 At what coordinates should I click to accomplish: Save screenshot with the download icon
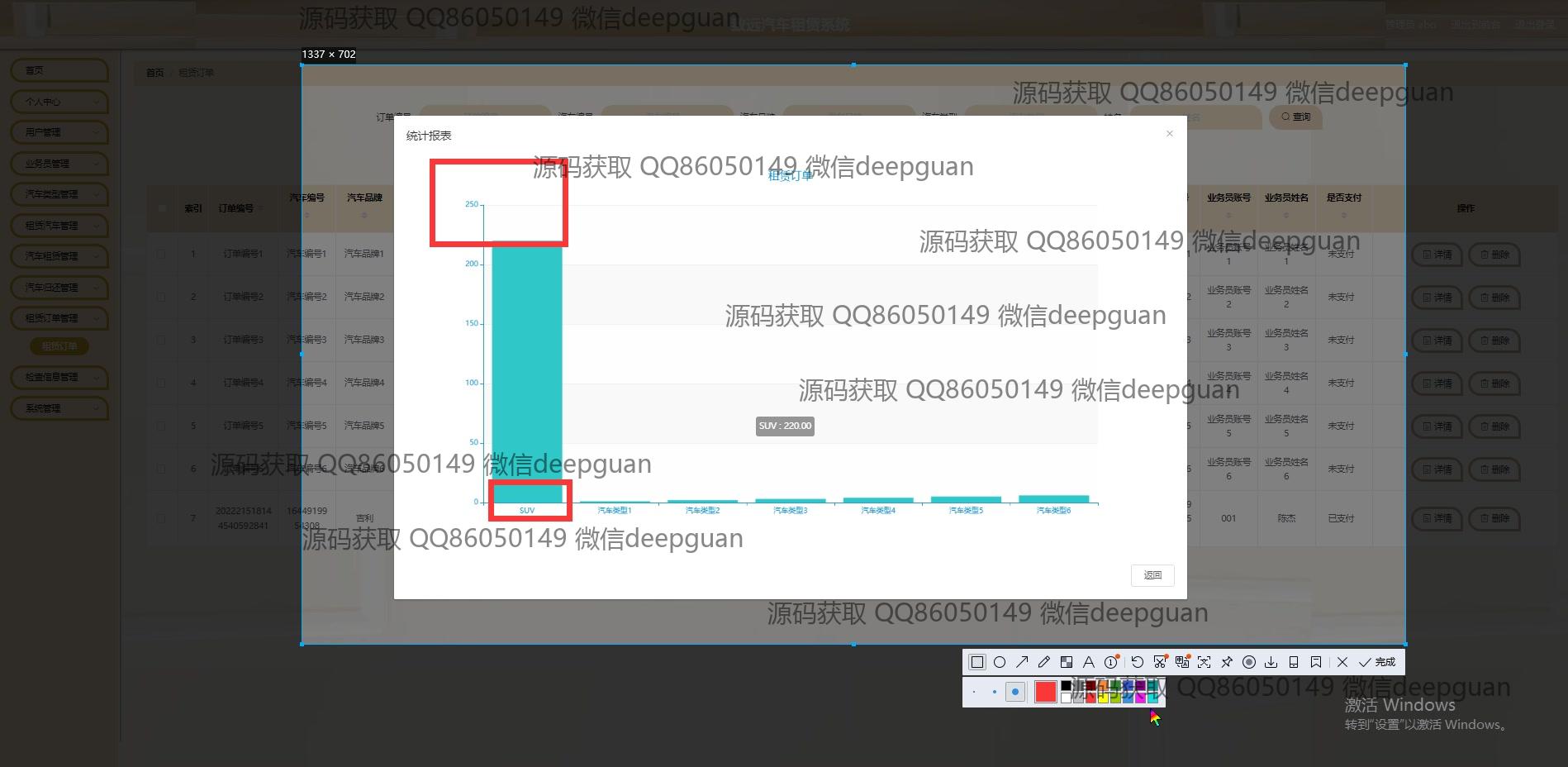point(1271,662)
